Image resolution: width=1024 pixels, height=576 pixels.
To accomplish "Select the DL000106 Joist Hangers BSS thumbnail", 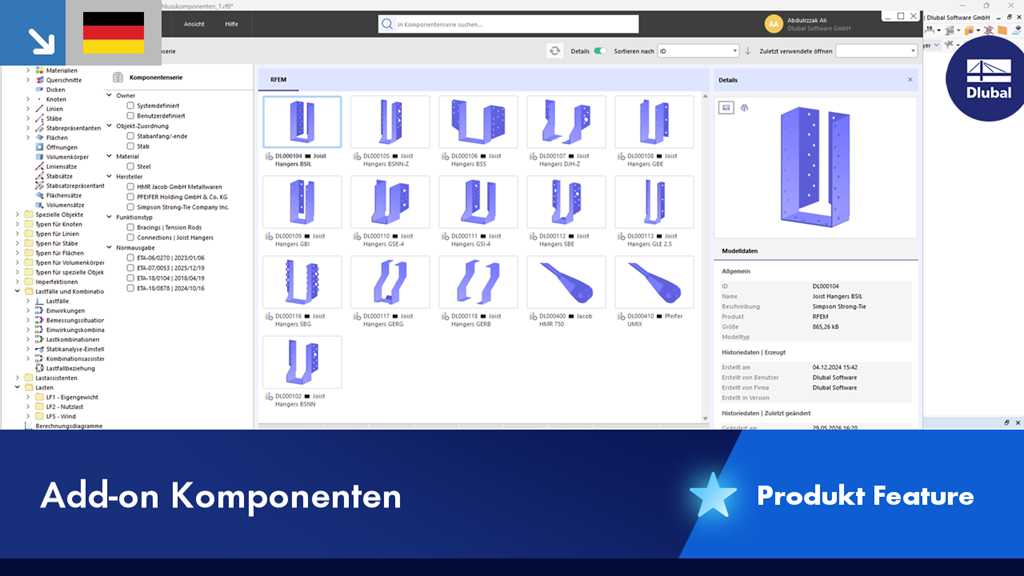I will pyautogui.click(x=478, y=121).
